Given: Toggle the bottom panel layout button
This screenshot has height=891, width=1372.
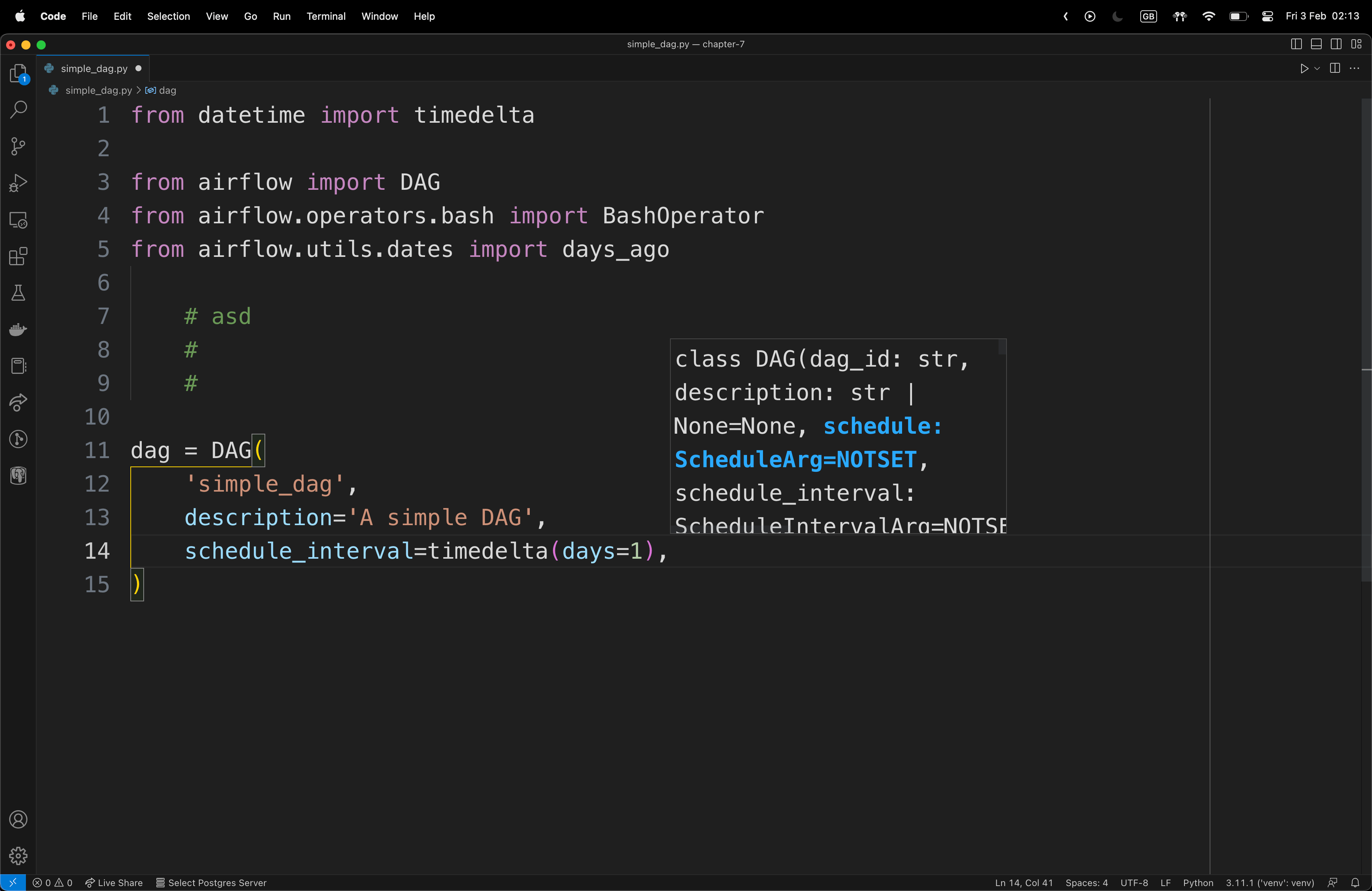Looking at the screenshot, I should coord(1316,44).
